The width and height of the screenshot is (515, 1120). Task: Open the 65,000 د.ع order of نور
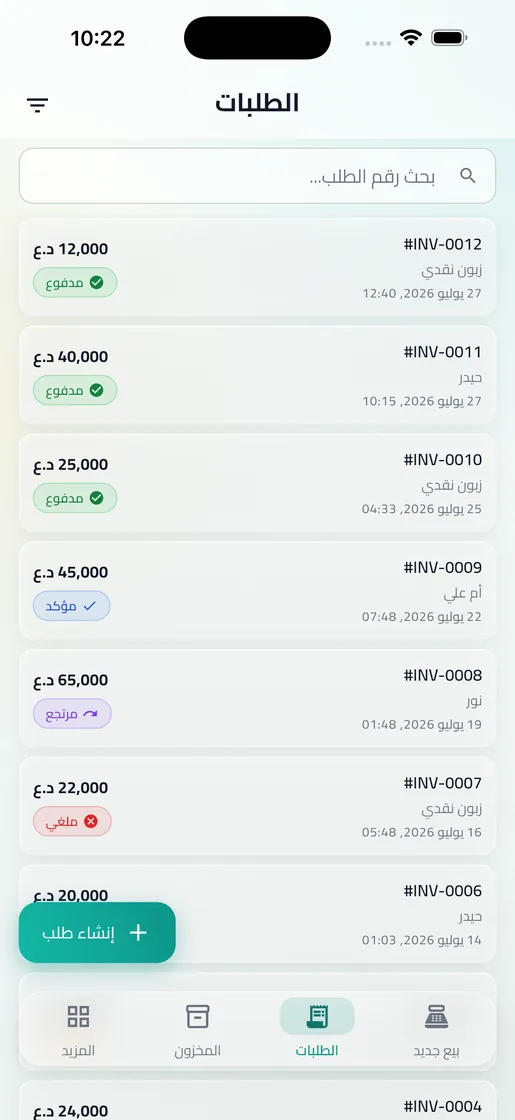tap(257, 699)
